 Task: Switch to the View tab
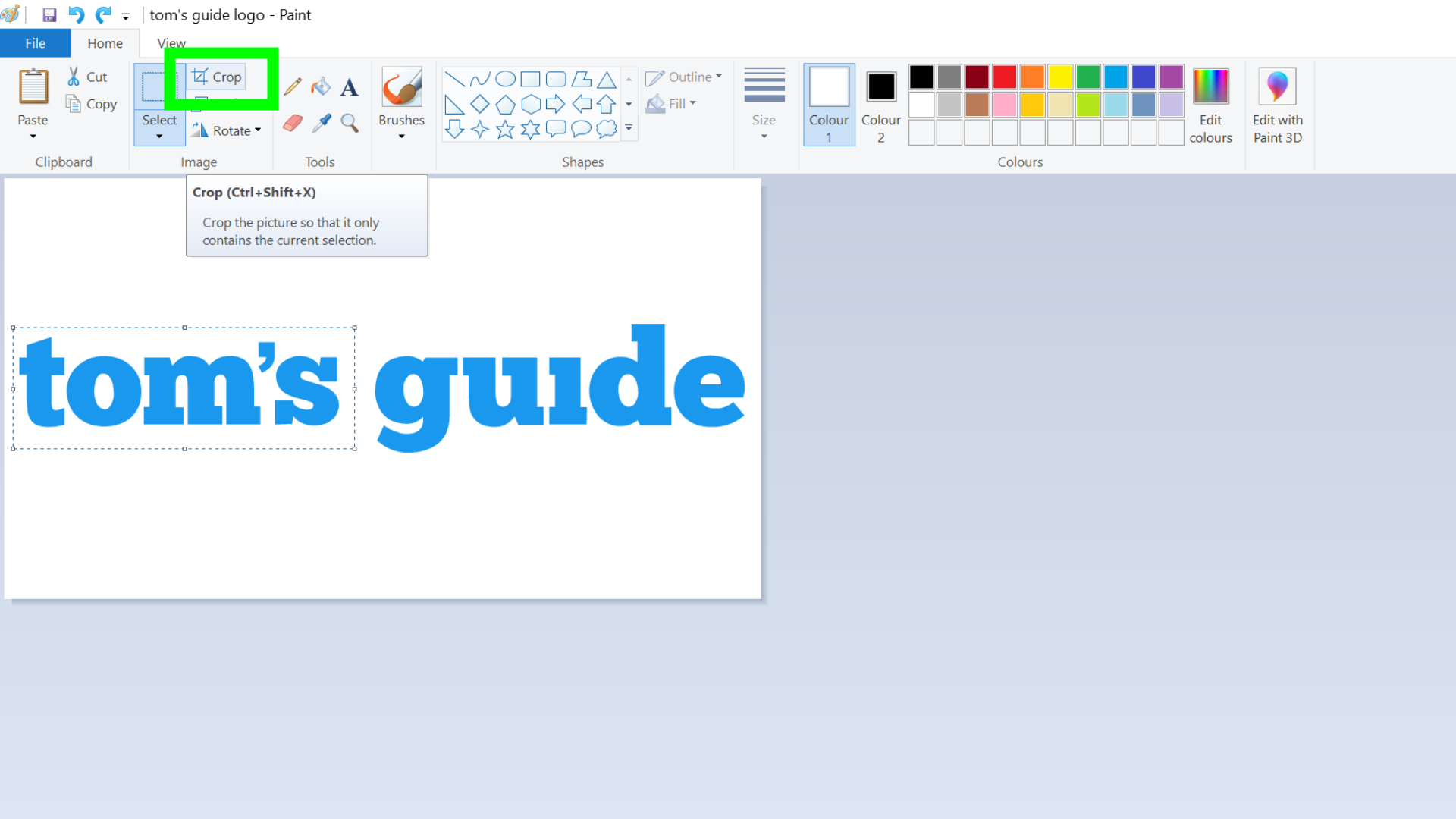[170, 43]
